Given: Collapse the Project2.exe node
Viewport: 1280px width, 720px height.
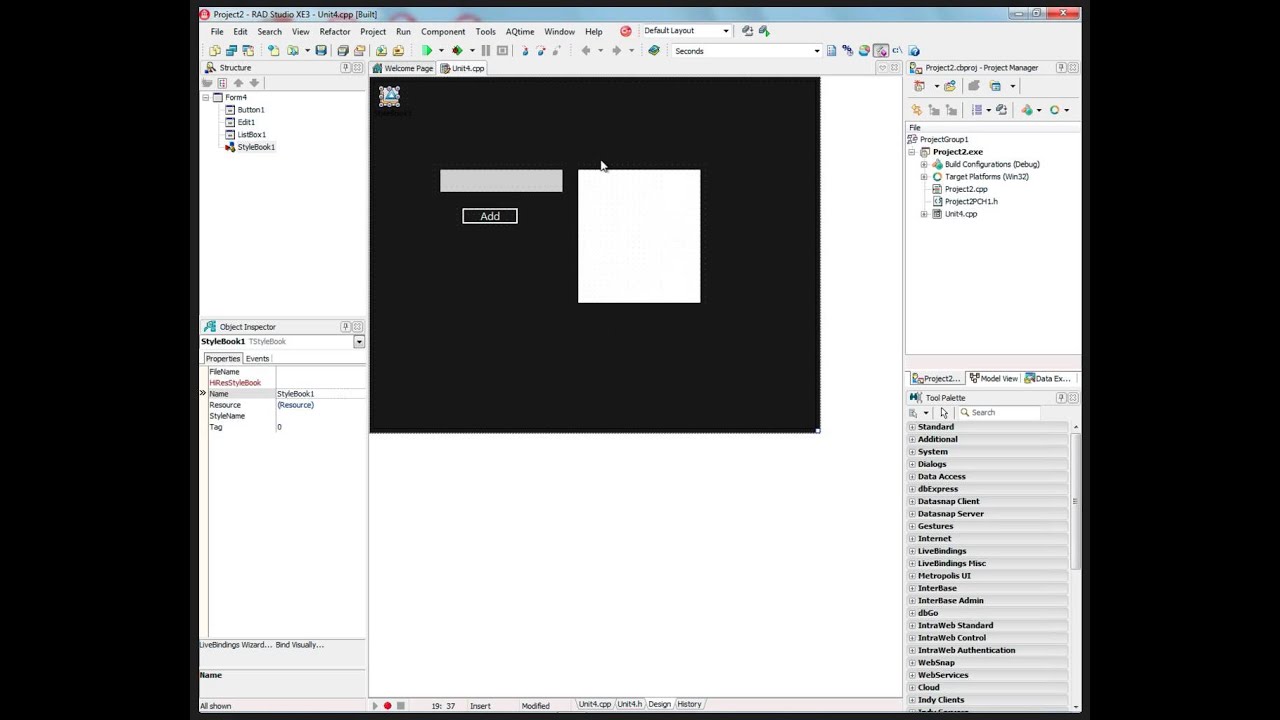Looking at the screenshot, I should pyautogui.click(x=912, y=152).
